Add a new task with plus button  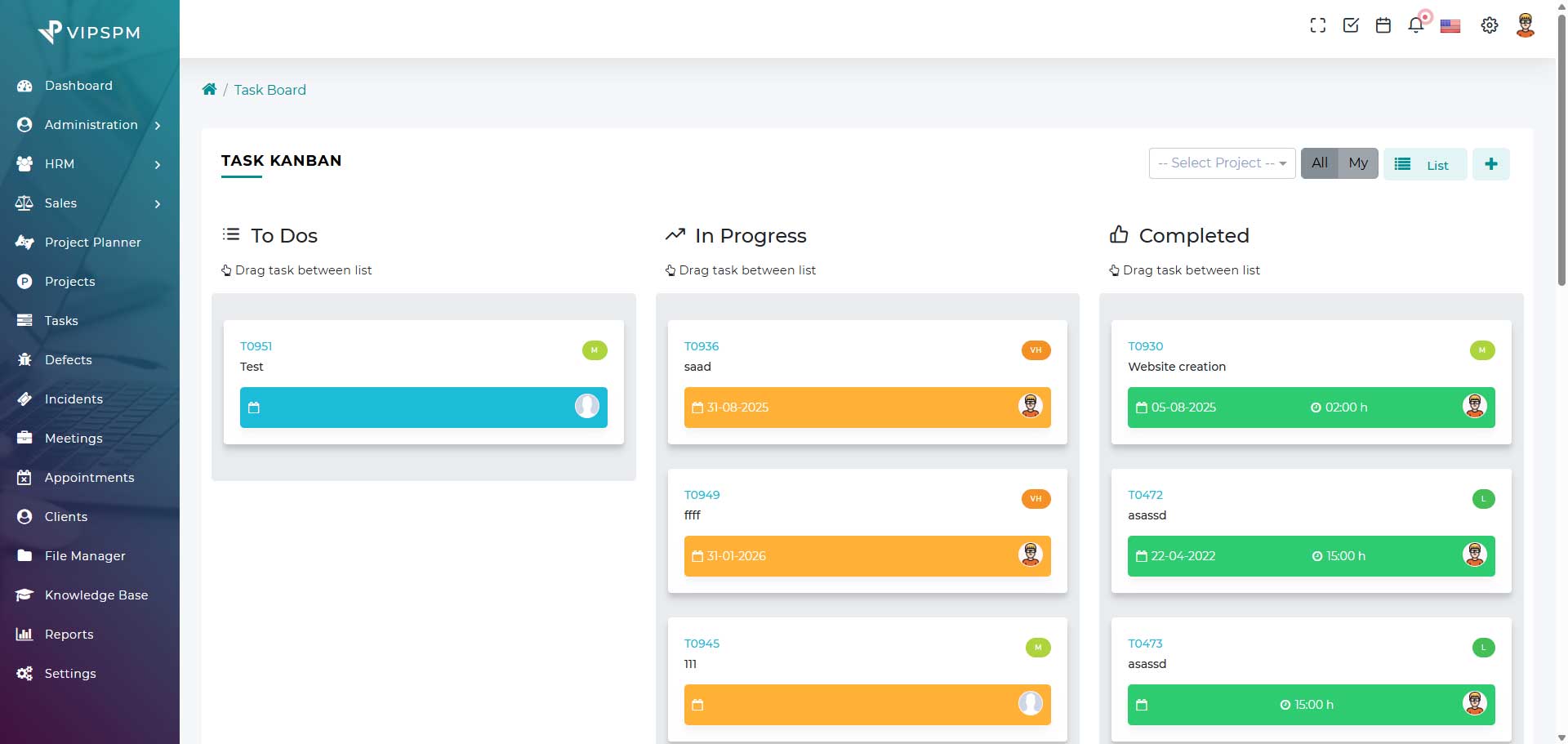coord(1491,164)
